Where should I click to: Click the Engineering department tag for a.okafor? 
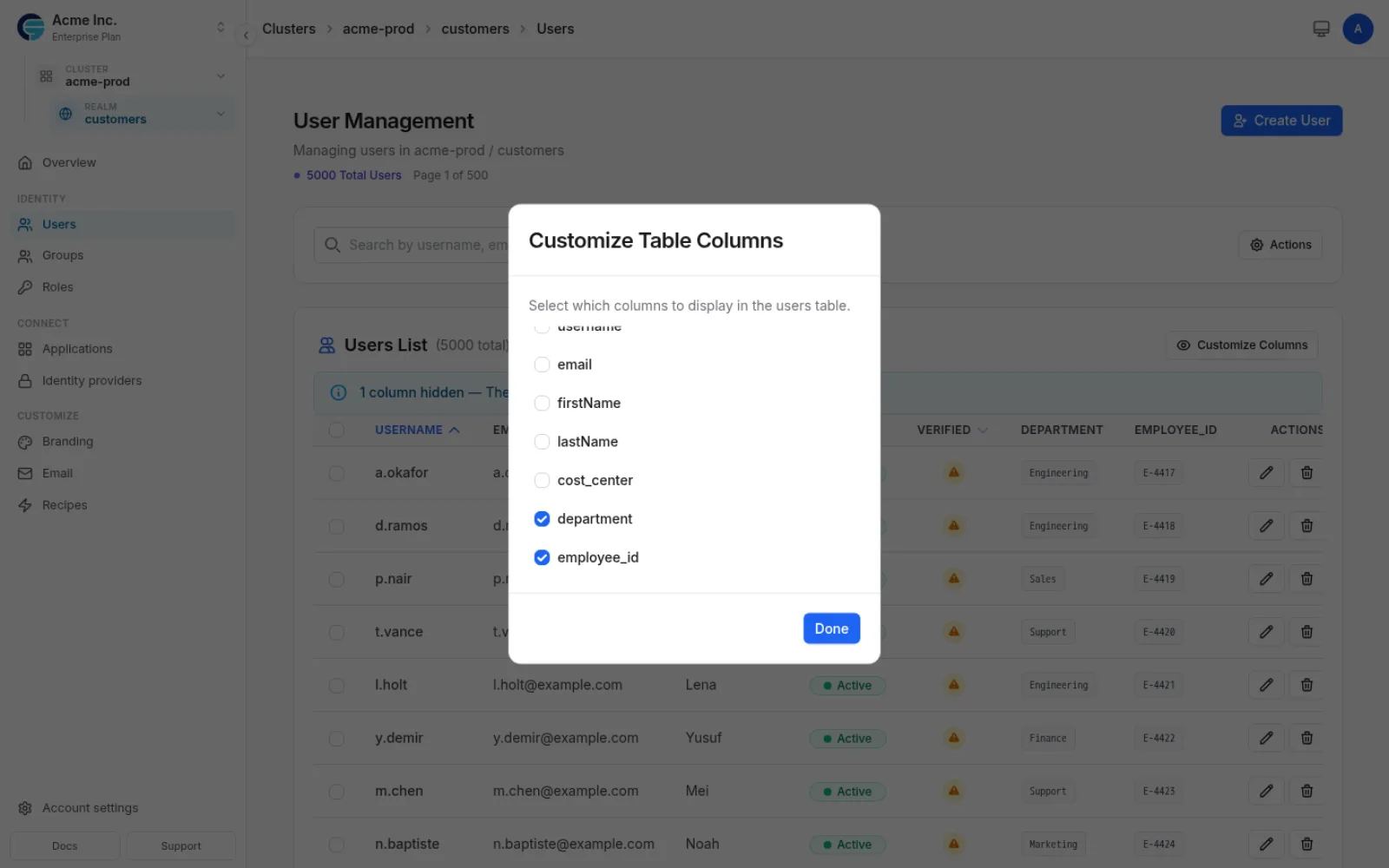pos(1058,473)
